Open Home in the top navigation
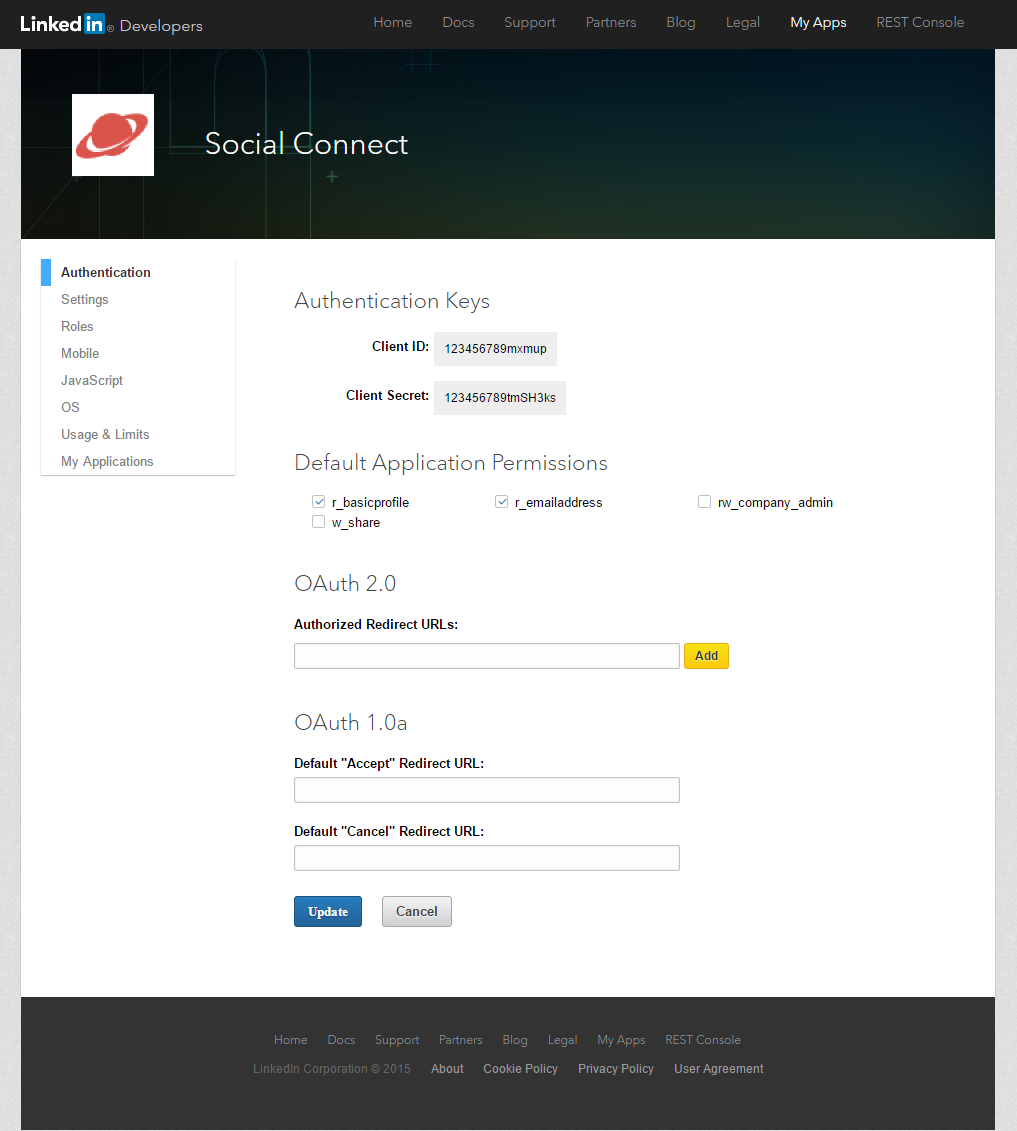1017x1131 pixels. pyautogui.click(x=392, y=22)
